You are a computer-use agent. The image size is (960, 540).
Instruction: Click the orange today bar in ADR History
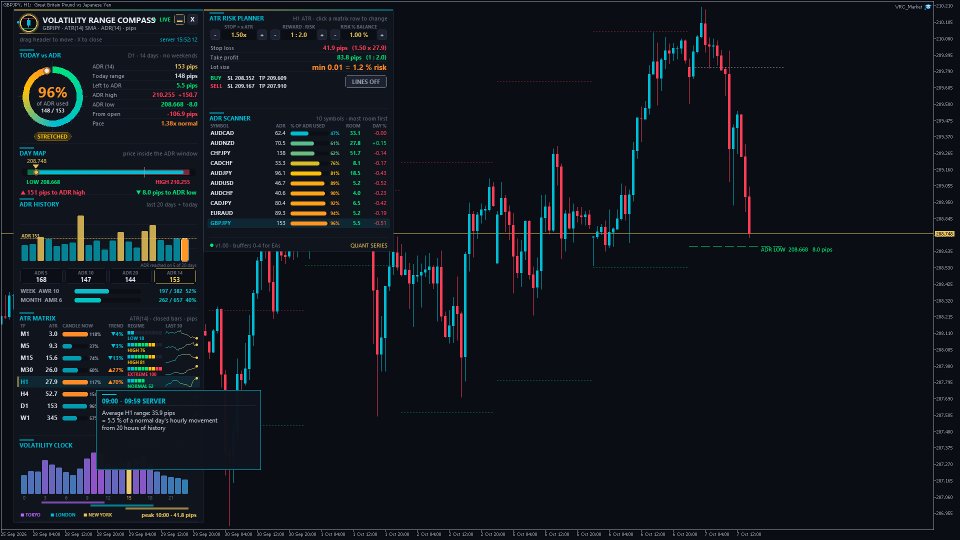(185, 250)
